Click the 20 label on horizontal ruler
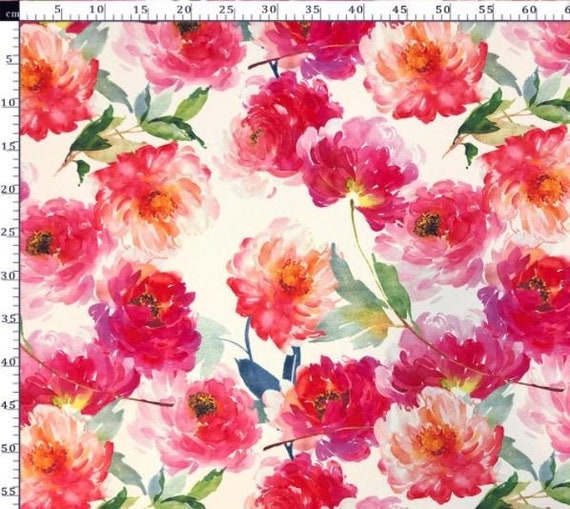Viewport: 570px width, 509px height. [x=184, y=9]
